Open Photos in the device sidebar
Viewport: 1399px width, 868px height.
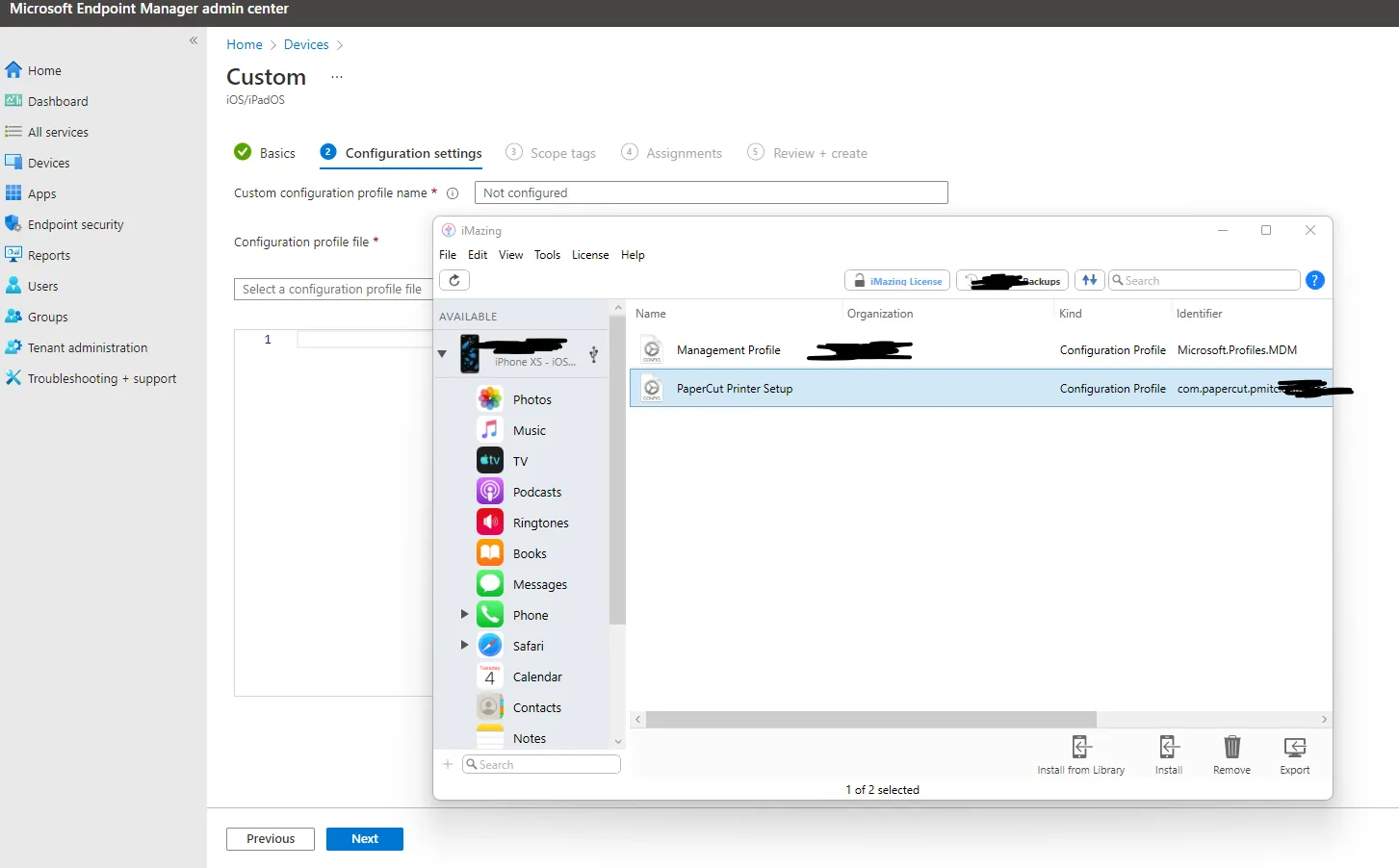[x=514, y=399]
